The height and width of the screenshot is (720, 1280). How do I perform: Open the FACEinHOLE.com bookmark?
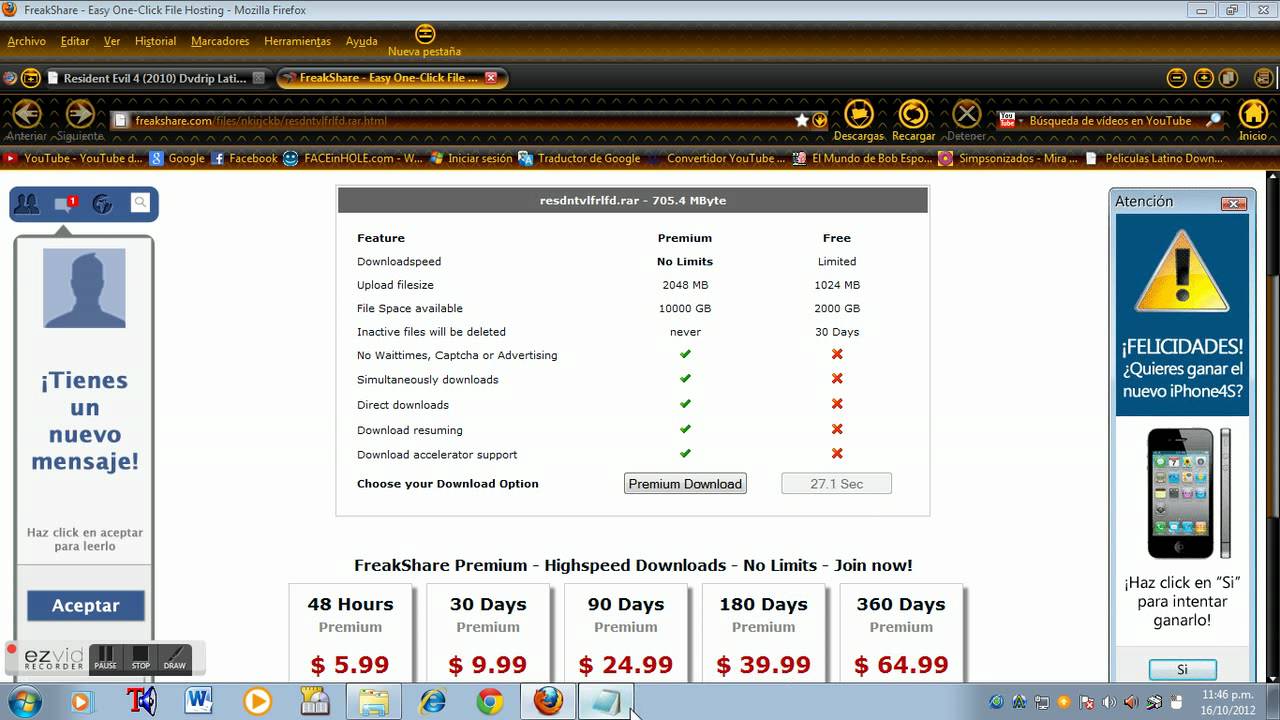pos(353,158)
